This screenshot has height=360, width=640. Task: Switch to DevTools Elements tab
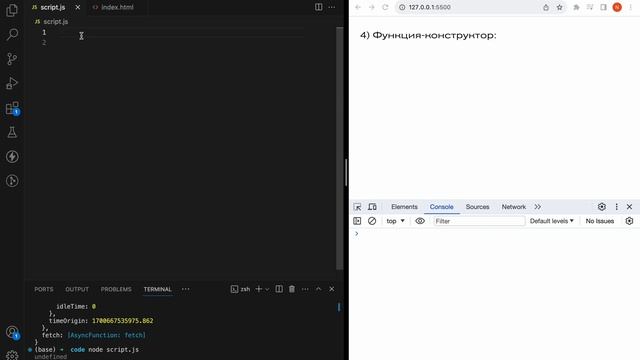coord(404,207)
